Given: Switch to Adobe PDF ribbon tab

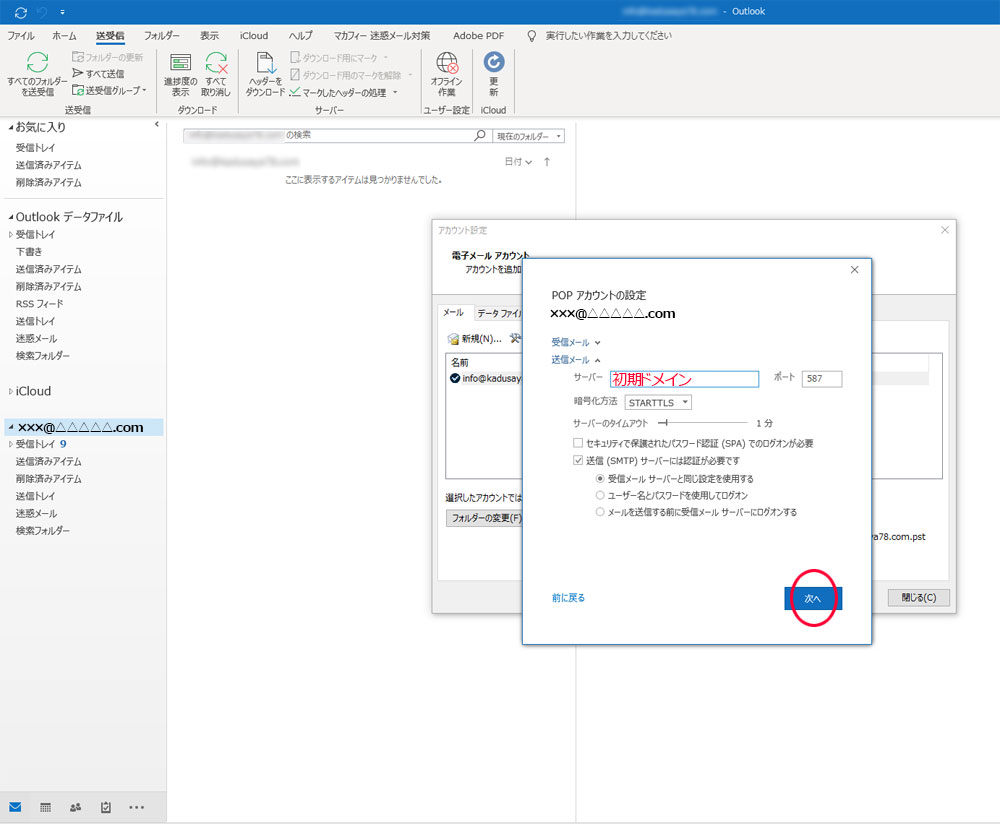Looking at the screenshot, I should [478, 36].
